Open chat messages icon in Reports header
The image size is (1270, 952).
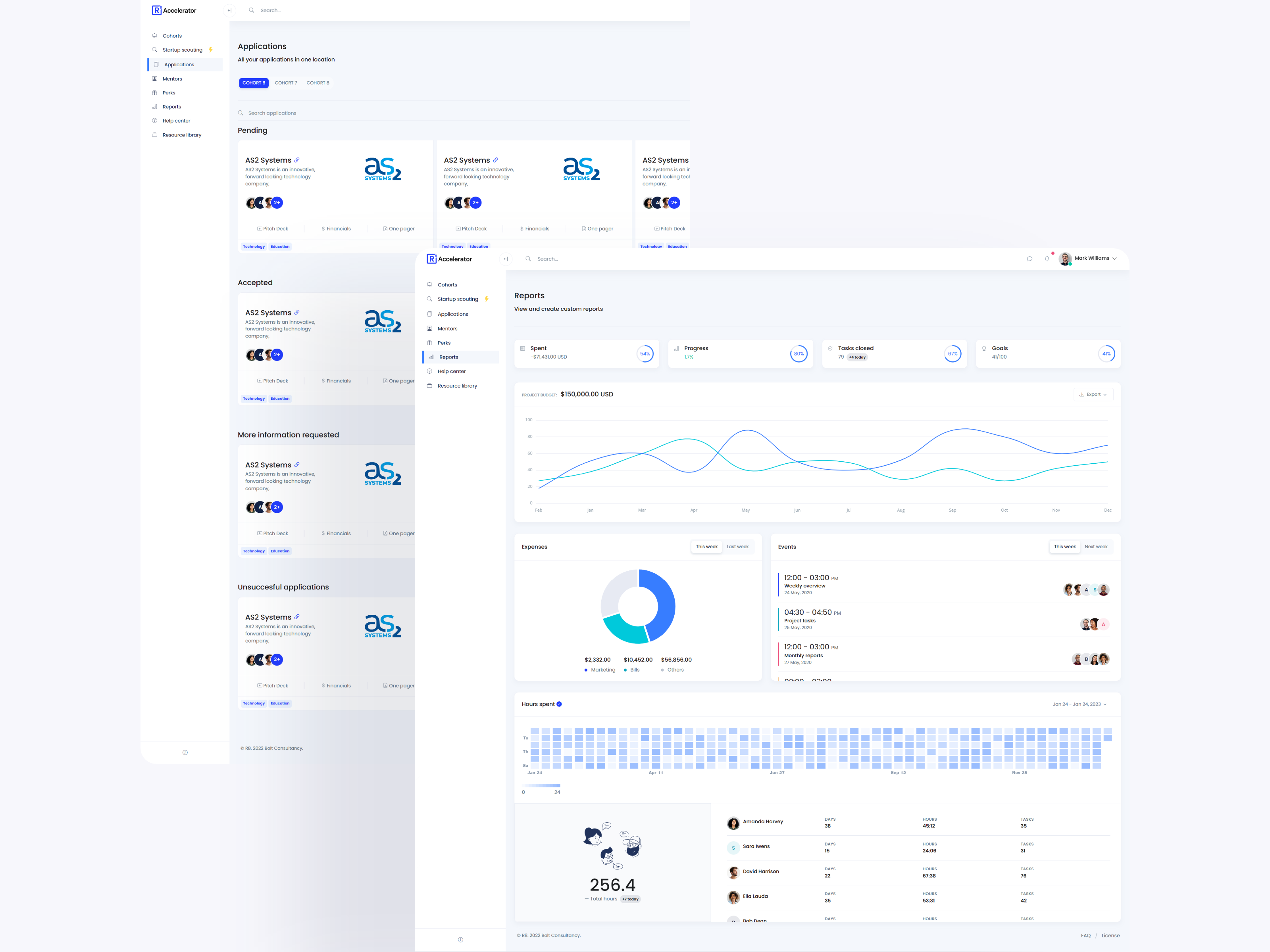tap(1029, 259)
